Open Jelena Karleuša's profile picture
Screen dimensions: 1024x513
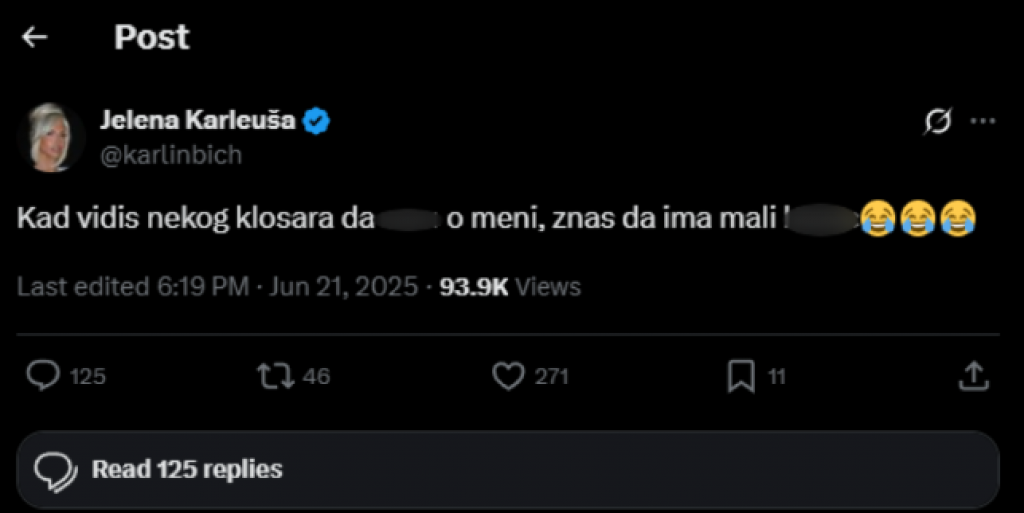(49, 137)
